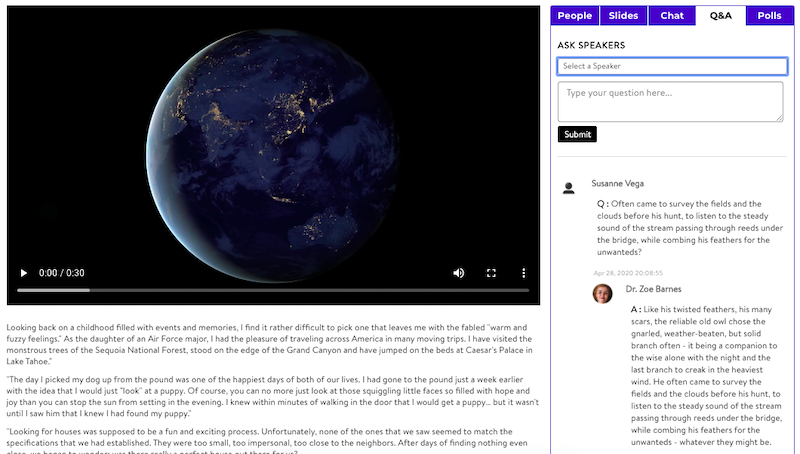Viewport: 800px width, 454px height.
Task: Open the Chat tab
Action: (672, 15)
